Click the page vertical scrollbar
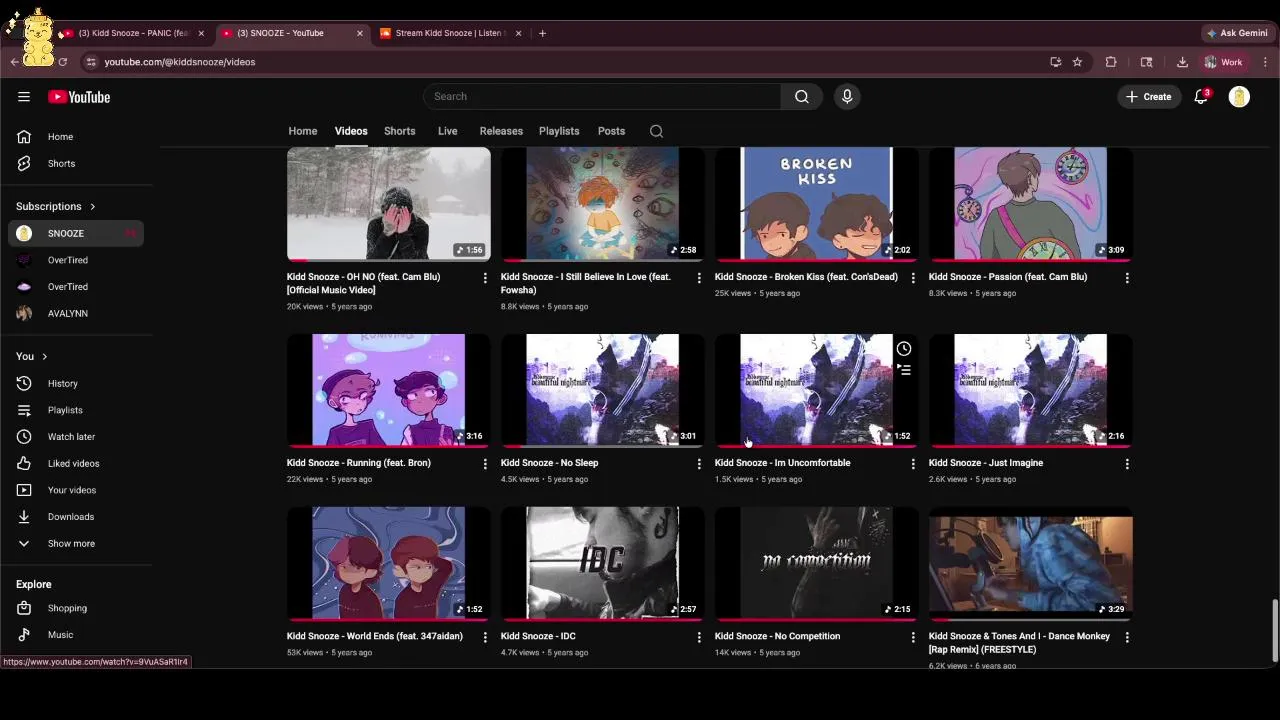Screen dimensions: 1280x720 point(1275,630)
